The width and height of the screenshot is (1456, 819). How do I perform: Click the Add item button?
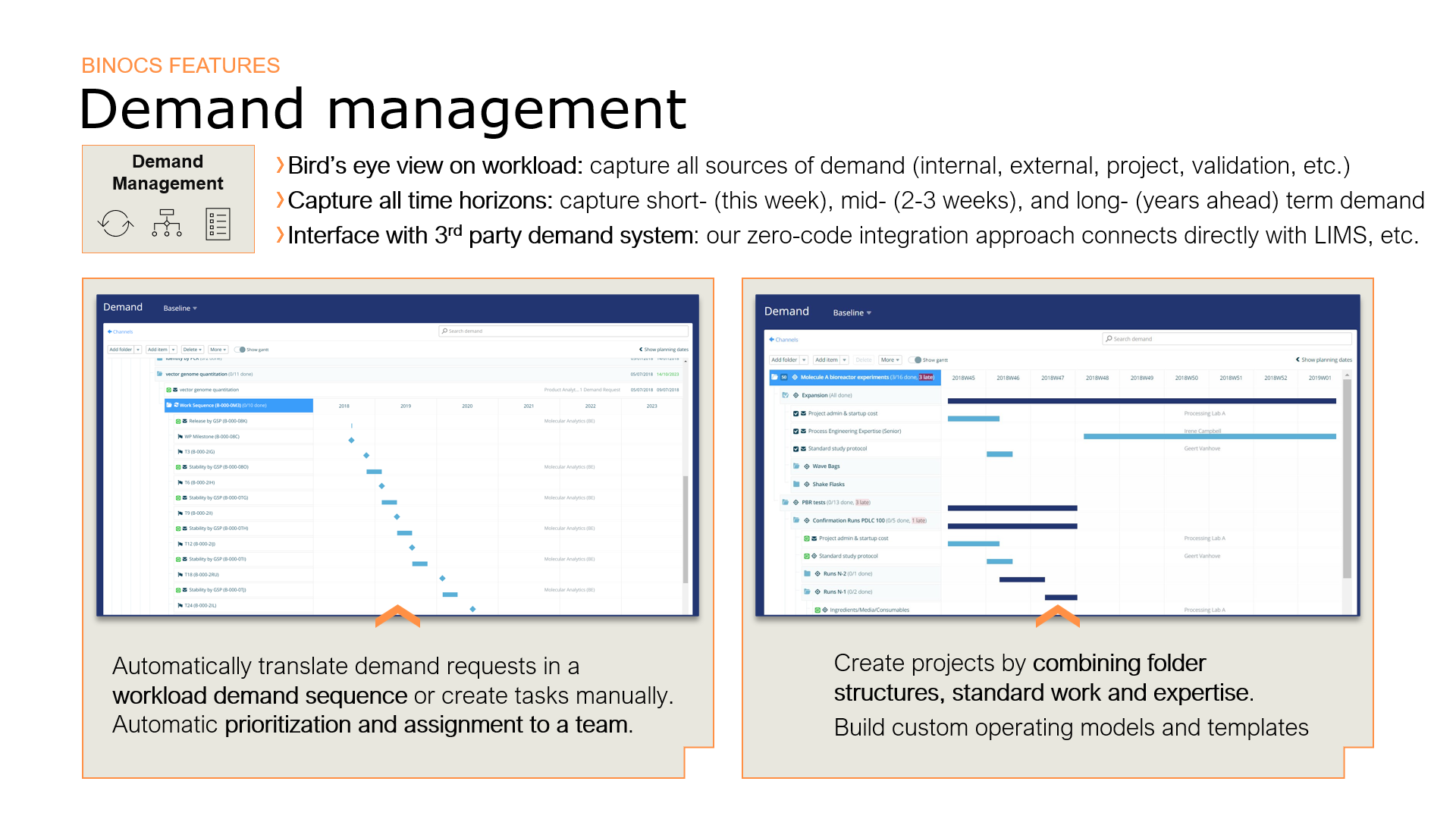(157, 349)
